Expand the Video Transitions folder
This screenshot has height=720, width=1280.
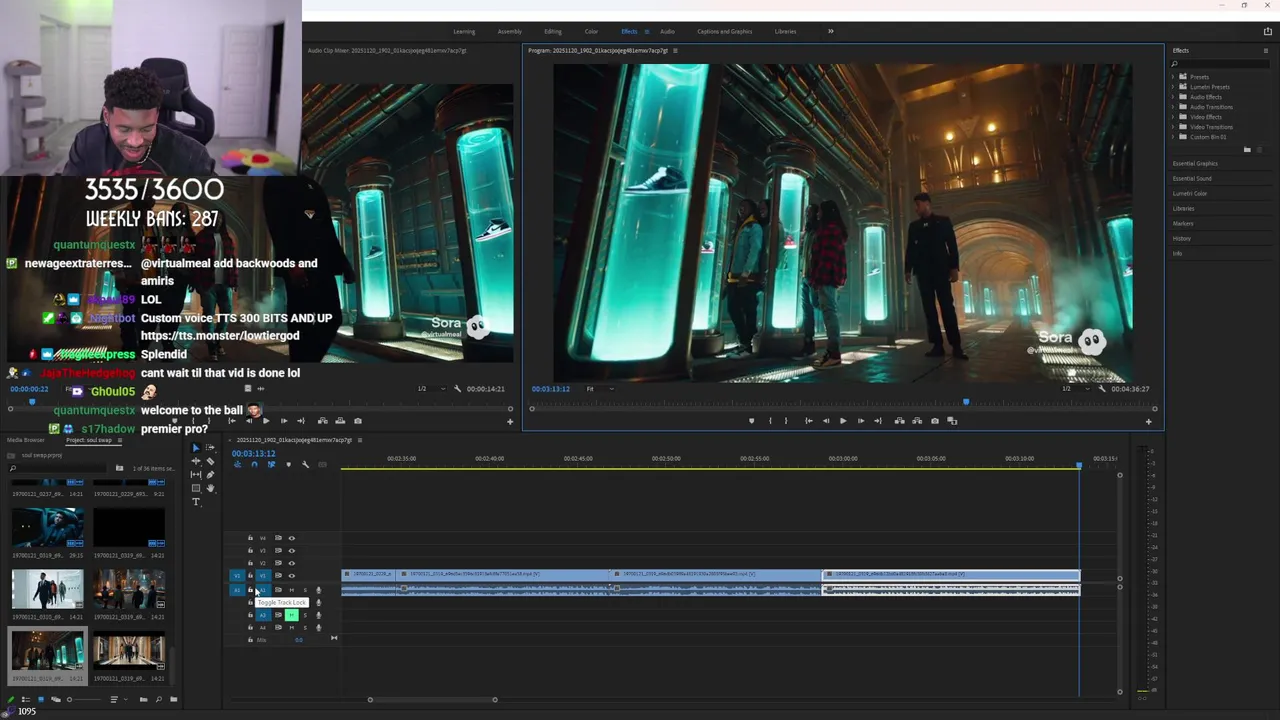(1173, 127)
